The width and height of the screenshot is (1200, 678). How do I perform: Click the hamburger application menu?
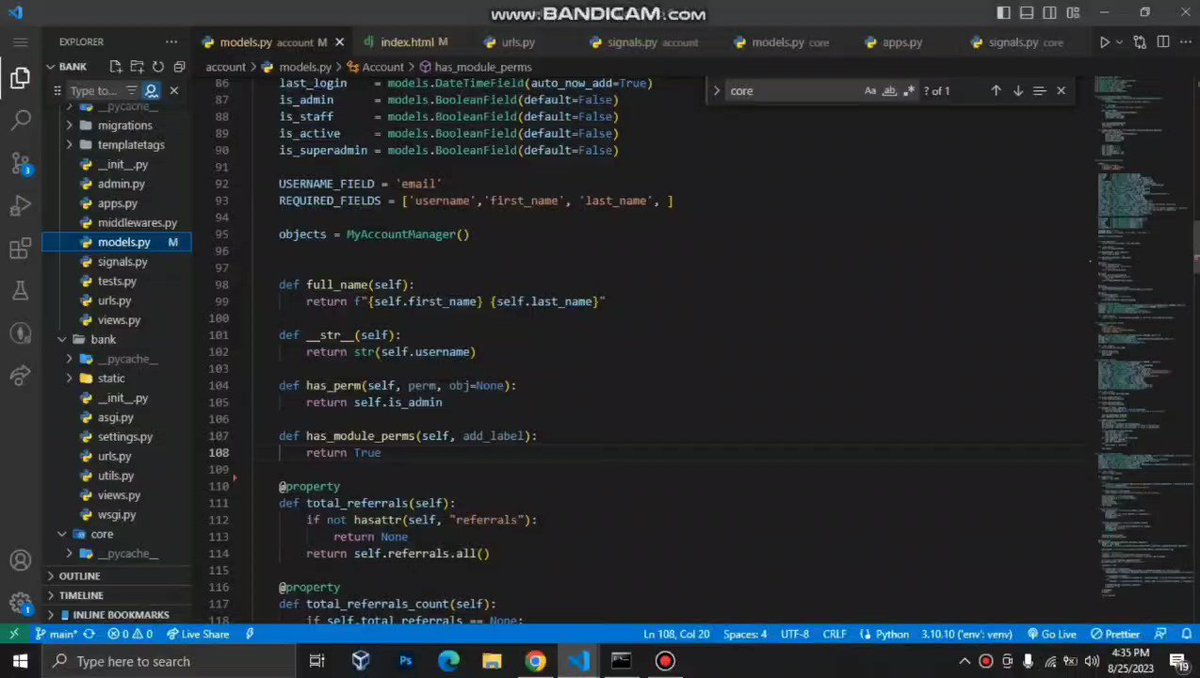pos(20,42)
